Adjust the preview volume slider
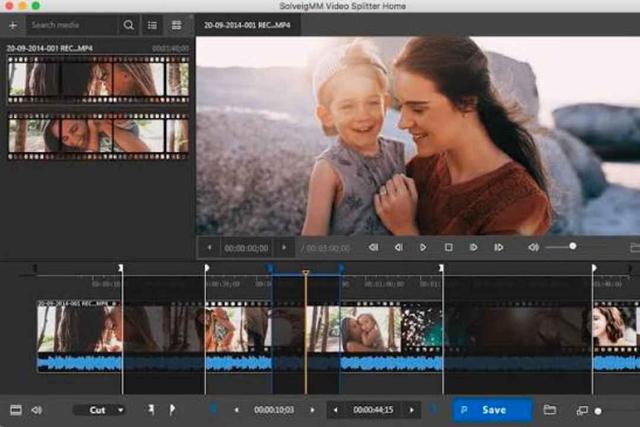The height and width of the screenshot is (427, 640). (x=573, y=246)
